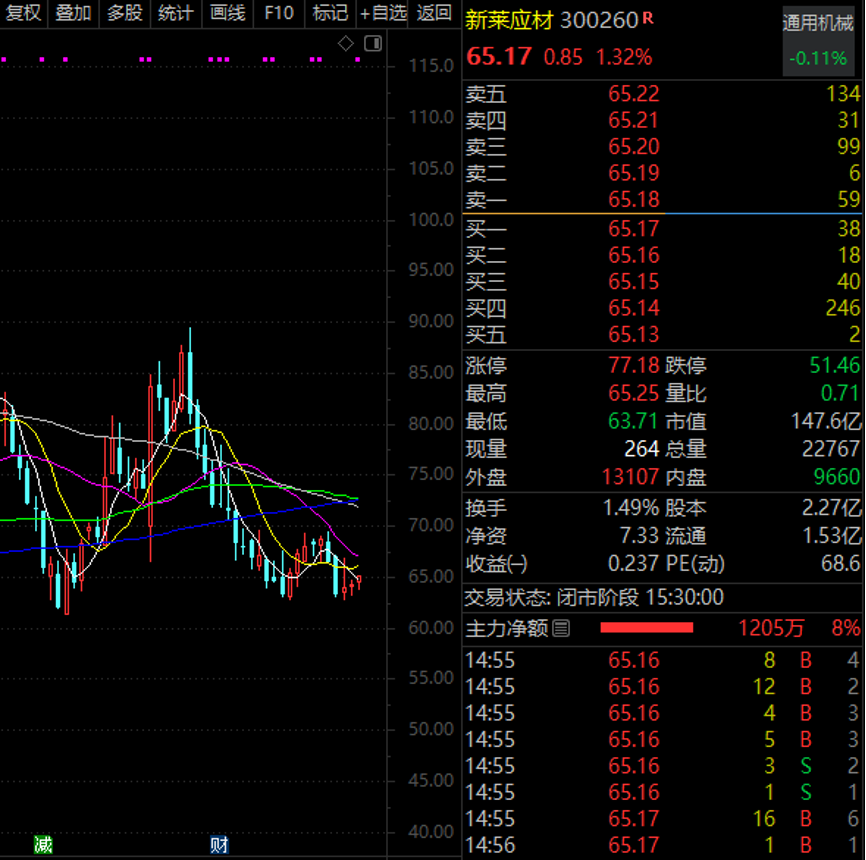Open the 主力净额 detail list icon

560,628
